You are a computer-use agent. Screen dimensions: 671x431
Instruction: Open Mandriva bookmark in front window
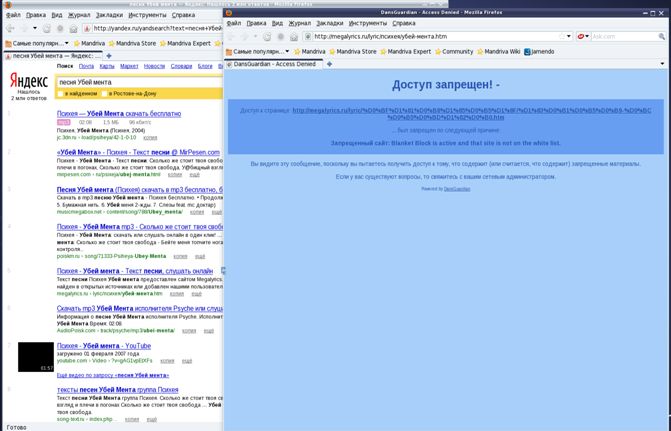(309, 52)
